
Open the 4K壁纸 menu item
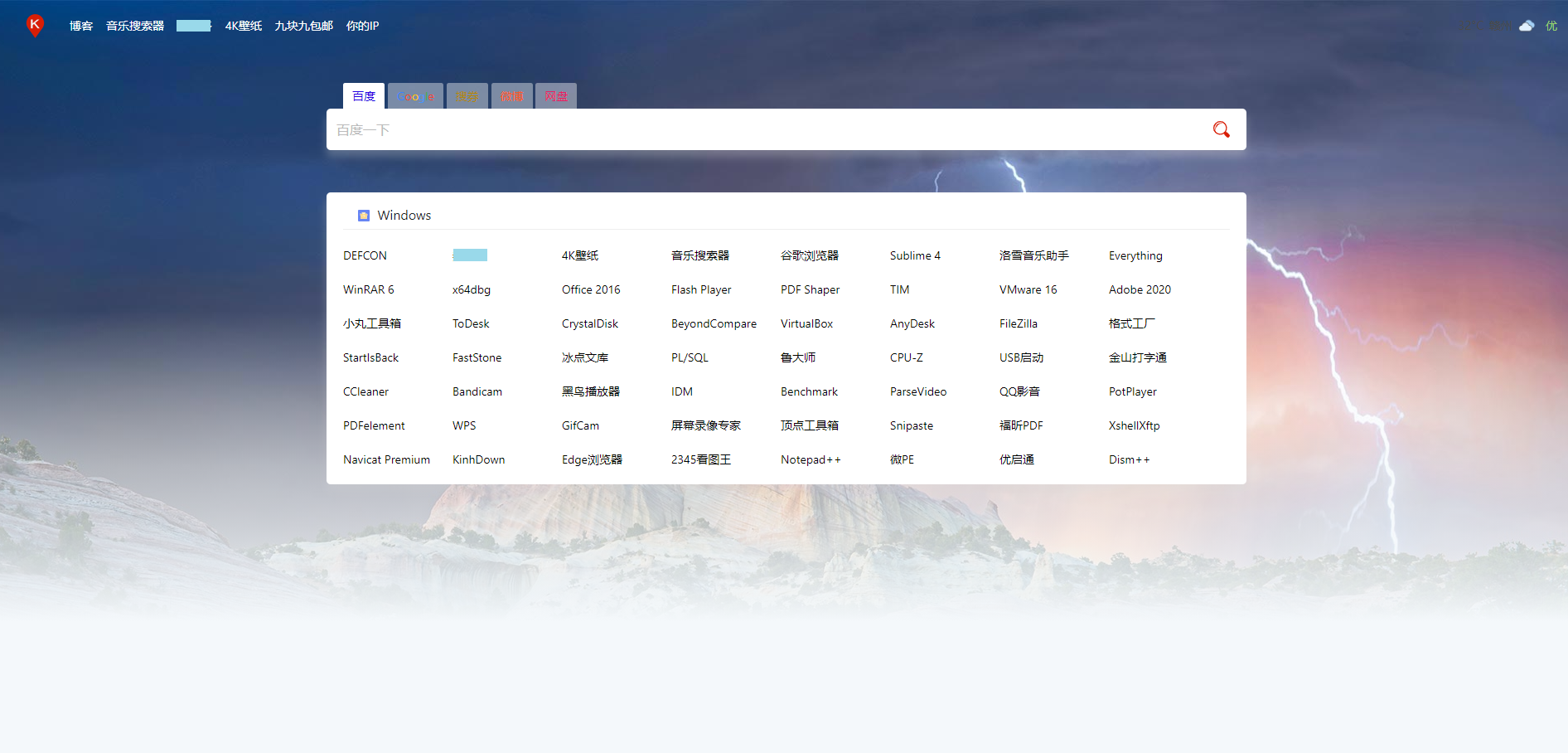point(243,26)
